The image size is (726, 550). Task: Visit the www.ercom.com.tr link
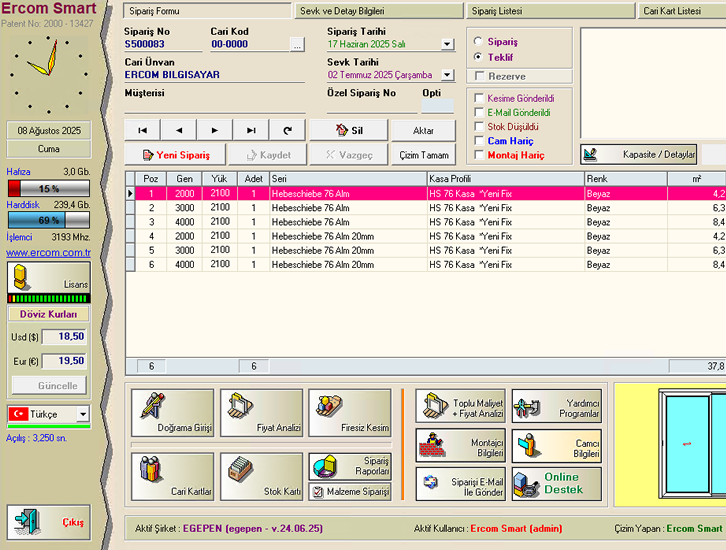pos(49,252)
